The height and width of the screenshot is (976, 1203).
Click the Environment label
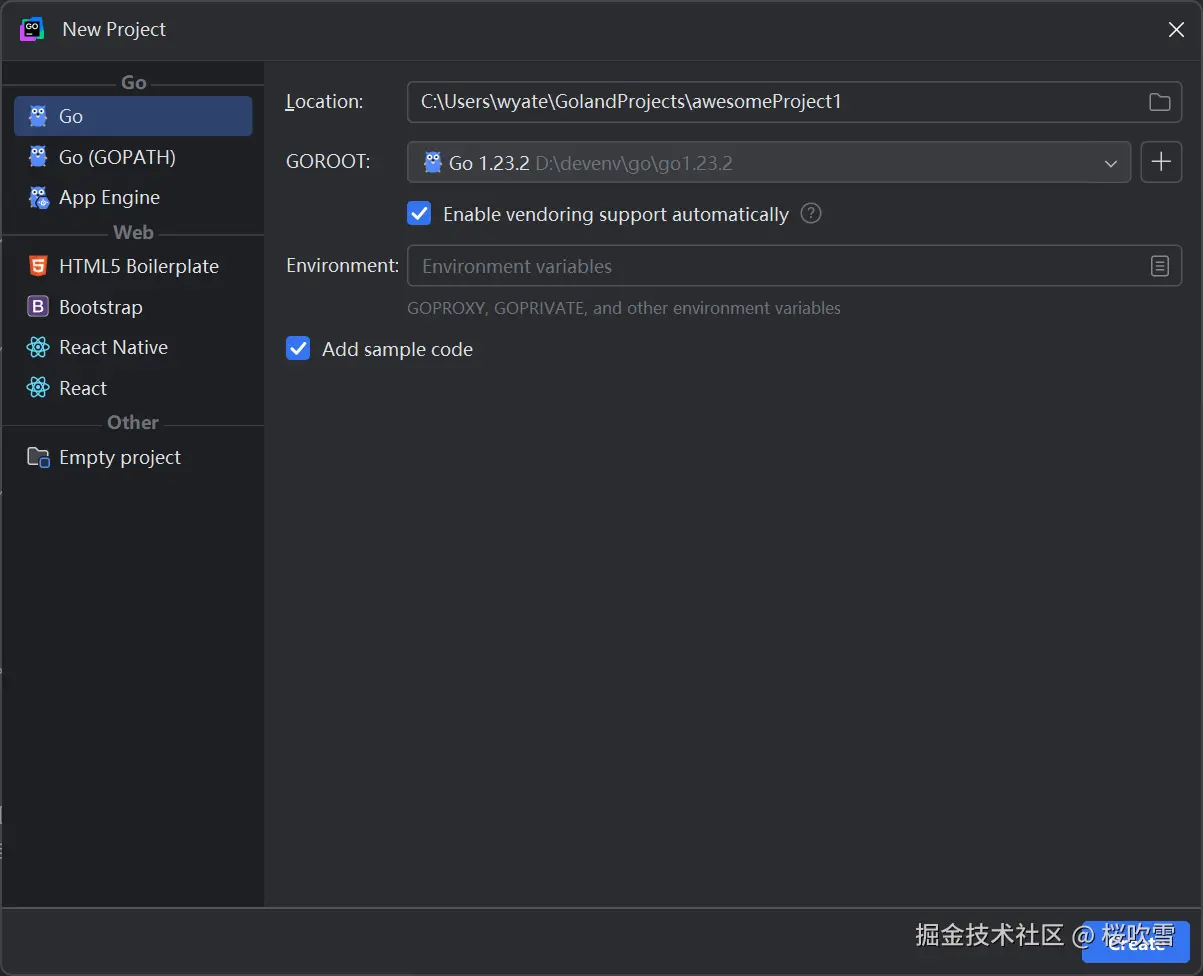click(343, 265)
